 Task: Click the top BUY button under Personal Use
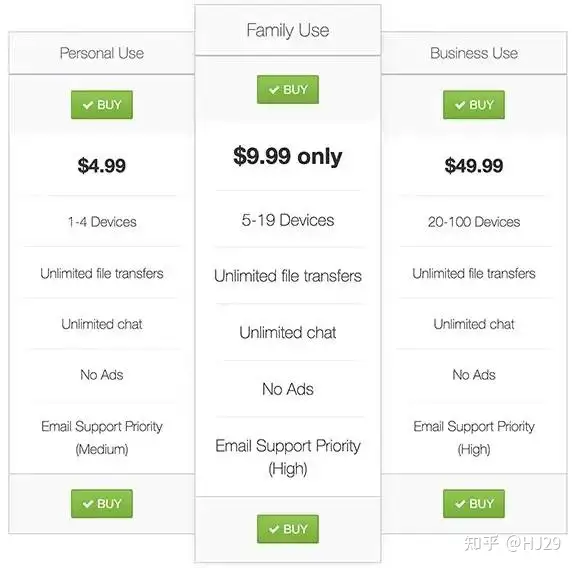[x=102, y=105]
